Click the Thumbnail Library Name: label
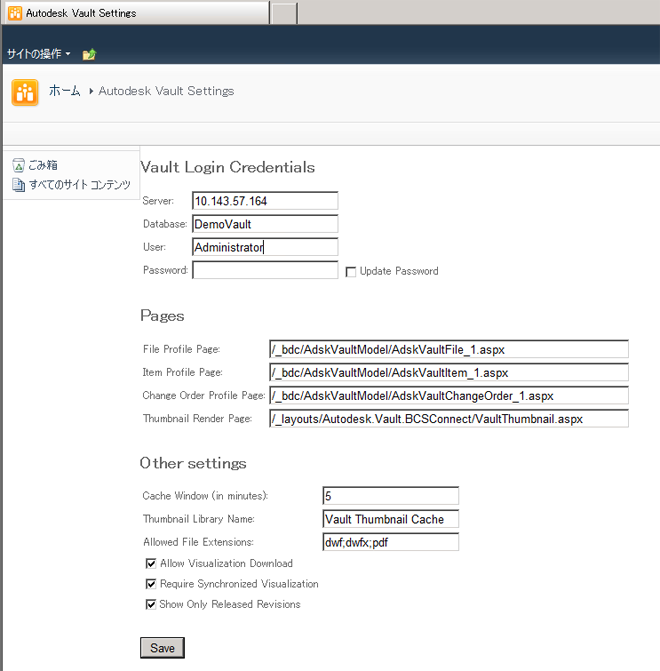Image resolution: width=660 pixels, height=671 pixels. click(x=199, y=519)
